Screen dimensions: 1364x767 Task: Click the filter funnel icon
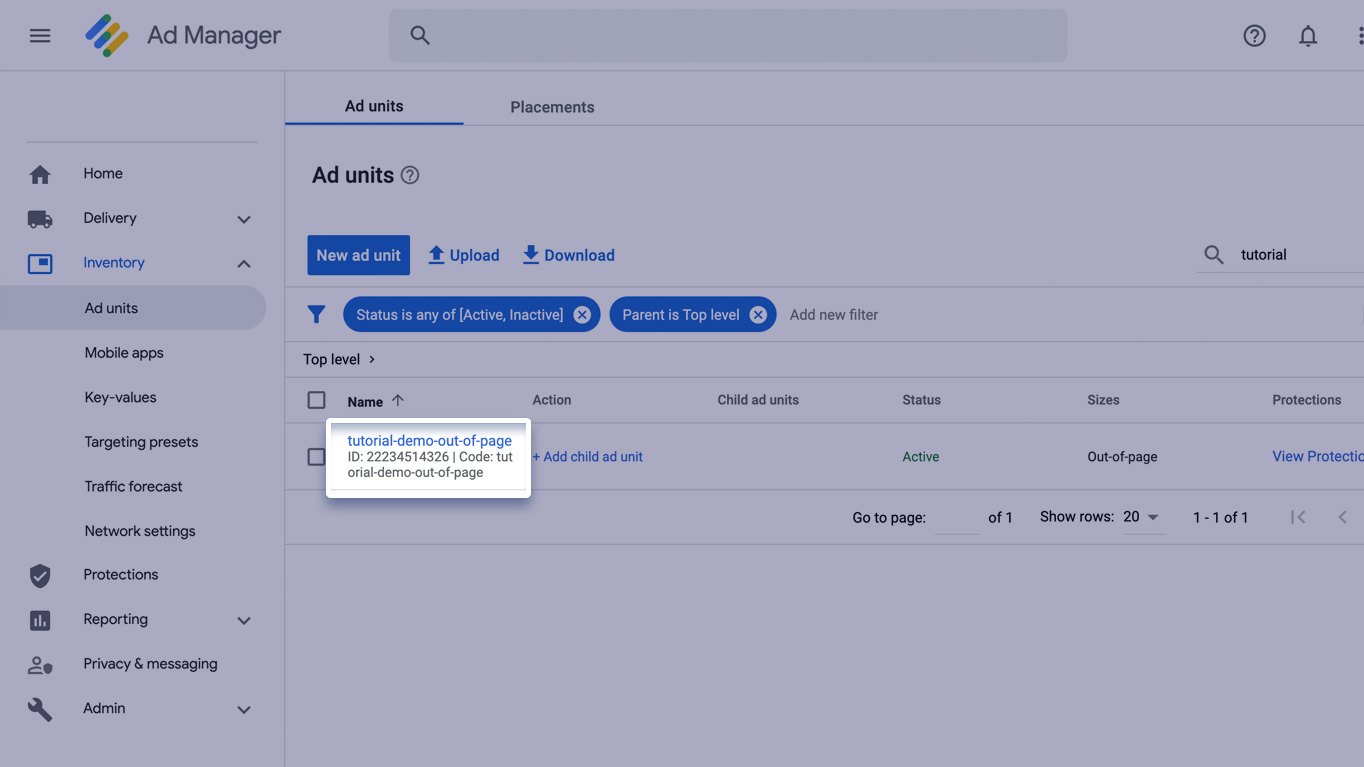coord(316,315)
